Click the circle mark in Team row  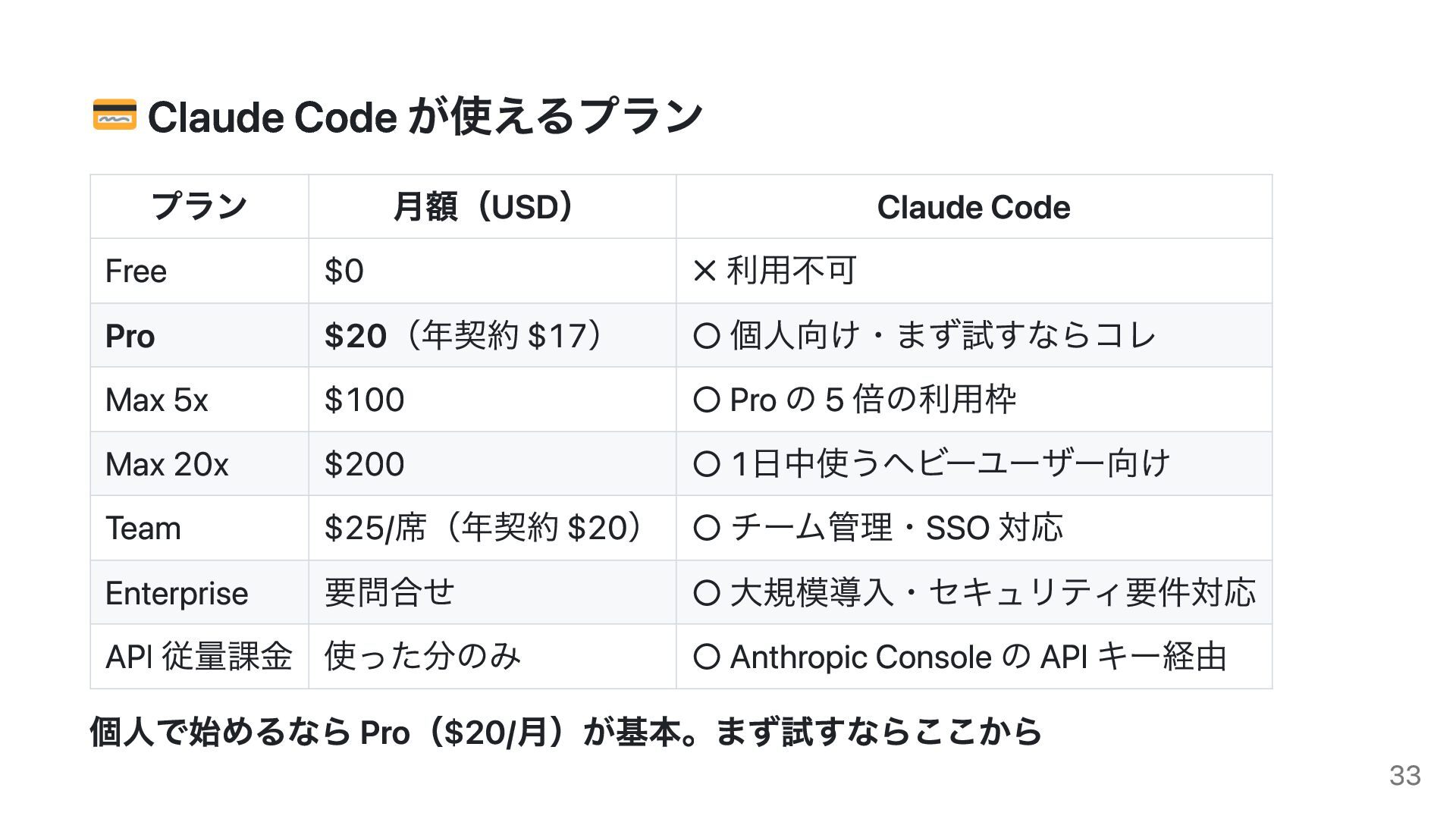(x=706, y=529)
